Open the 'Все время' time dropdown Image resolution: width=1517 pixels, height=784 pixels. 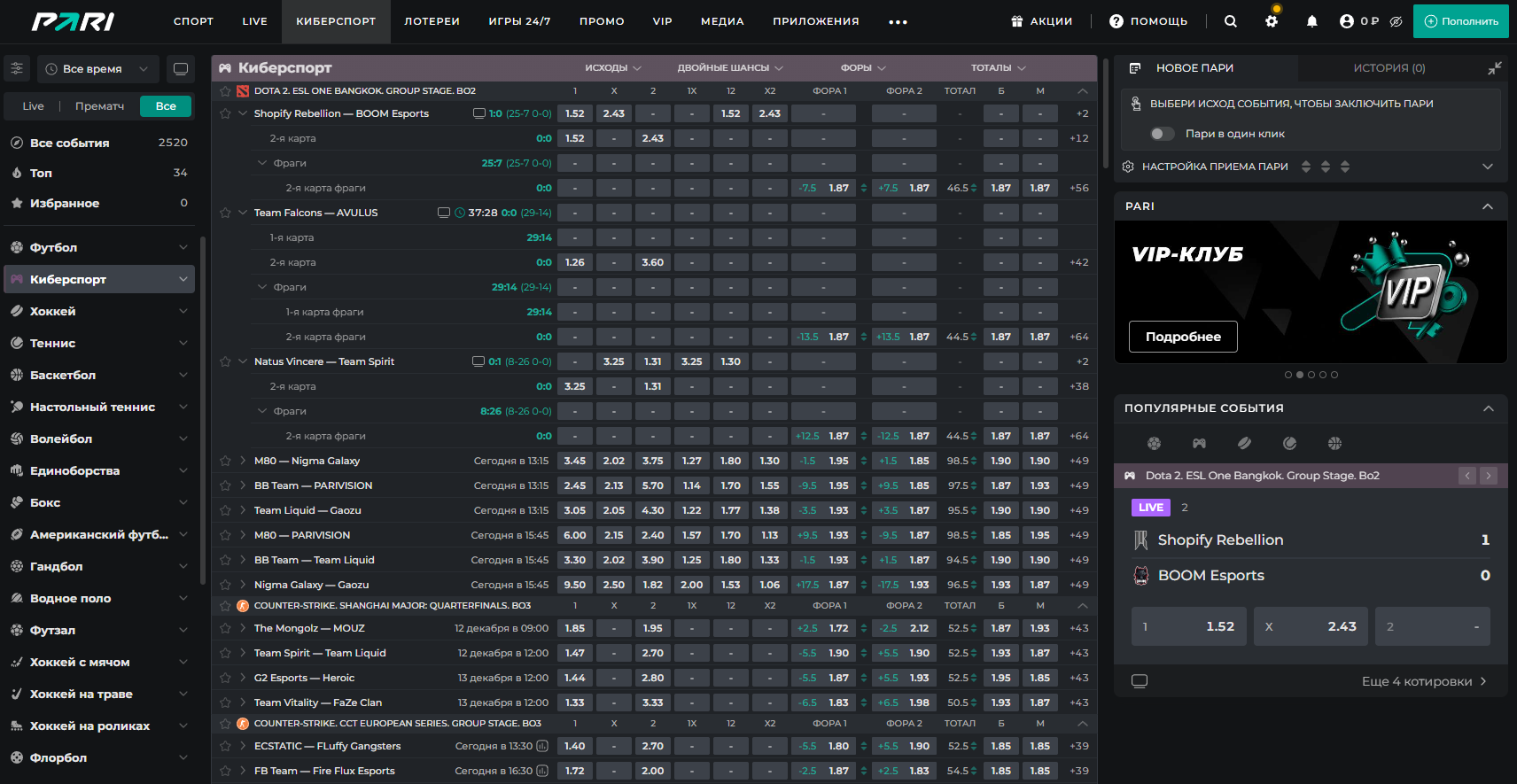97,68
